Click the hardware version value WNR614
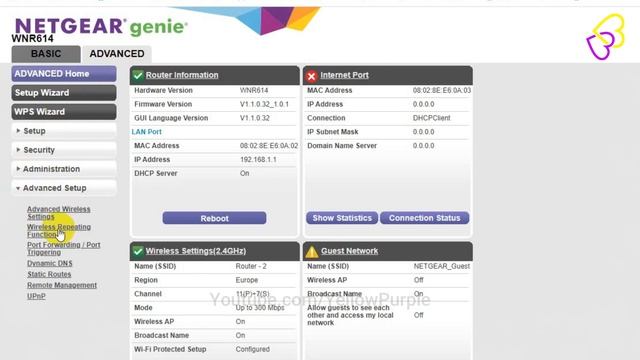This screenshot has height=360, width=640. [x=253, y=90]
